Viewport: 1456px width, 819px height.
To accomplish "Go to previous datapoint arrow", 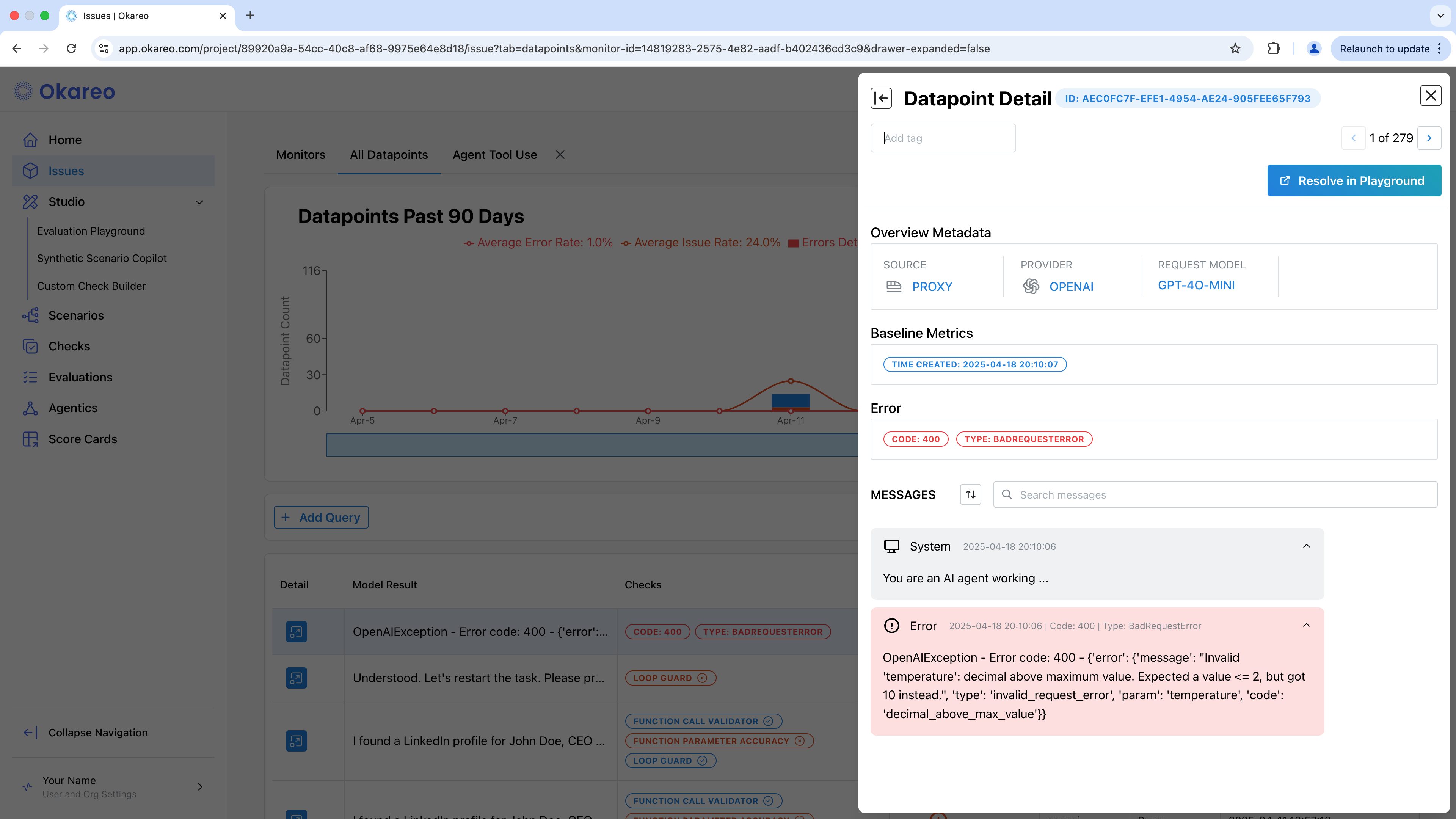I will click(x=1353, y=138).
